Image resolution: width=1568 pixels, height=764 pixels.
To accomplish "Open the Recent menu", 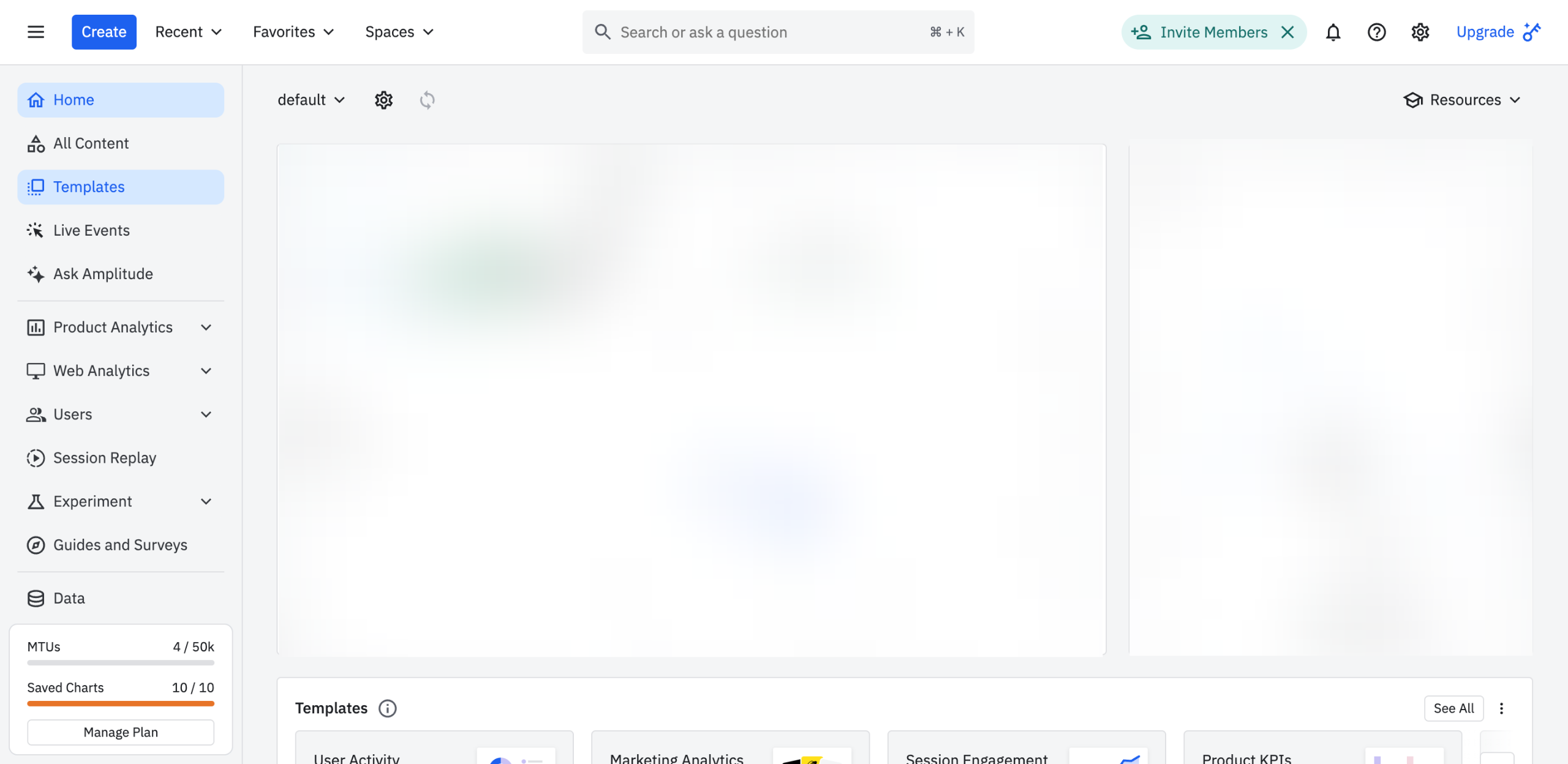I will (188, 32).
